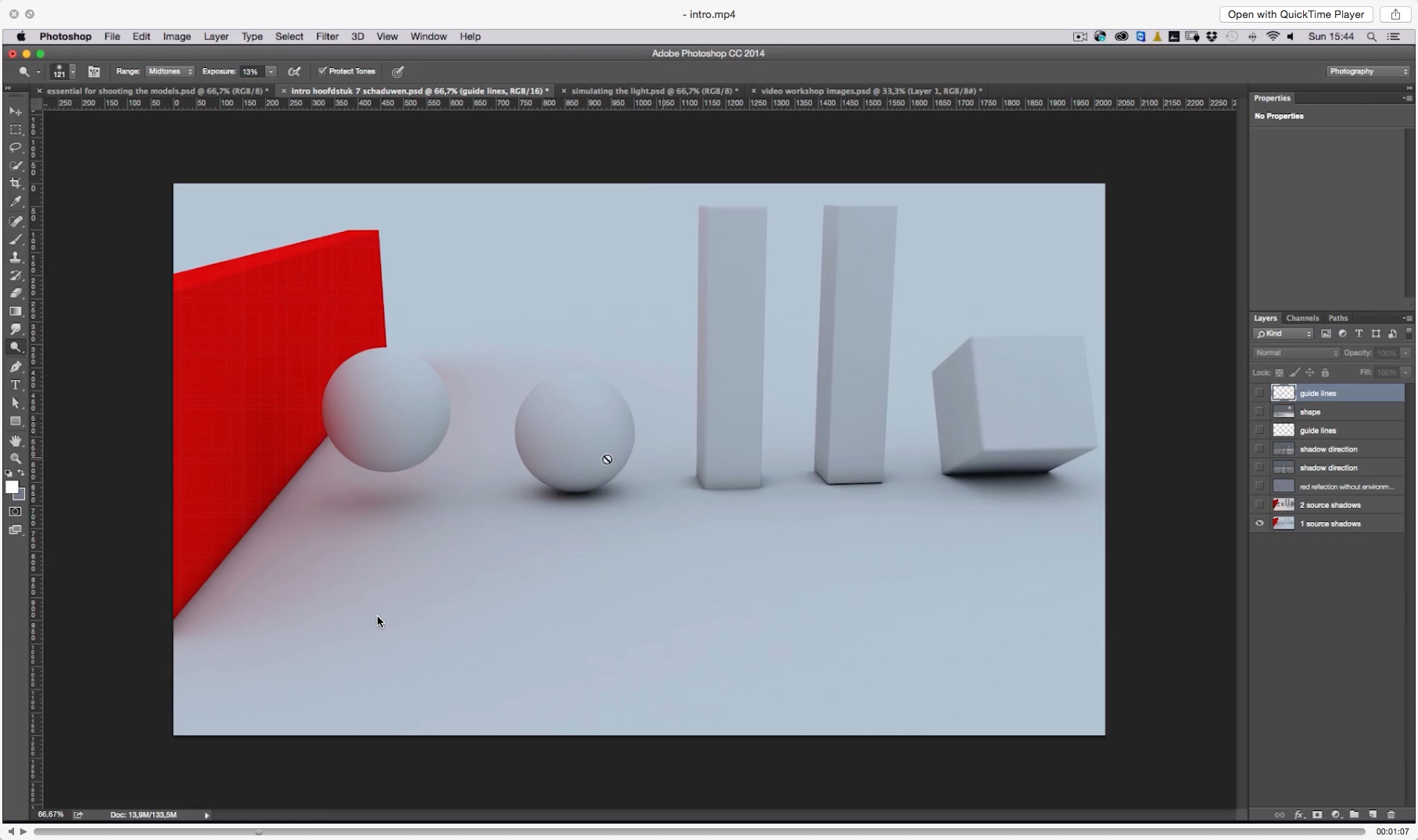Show the selected 'guide lines' layer
1418x840 pixels.
point(1259,393)
